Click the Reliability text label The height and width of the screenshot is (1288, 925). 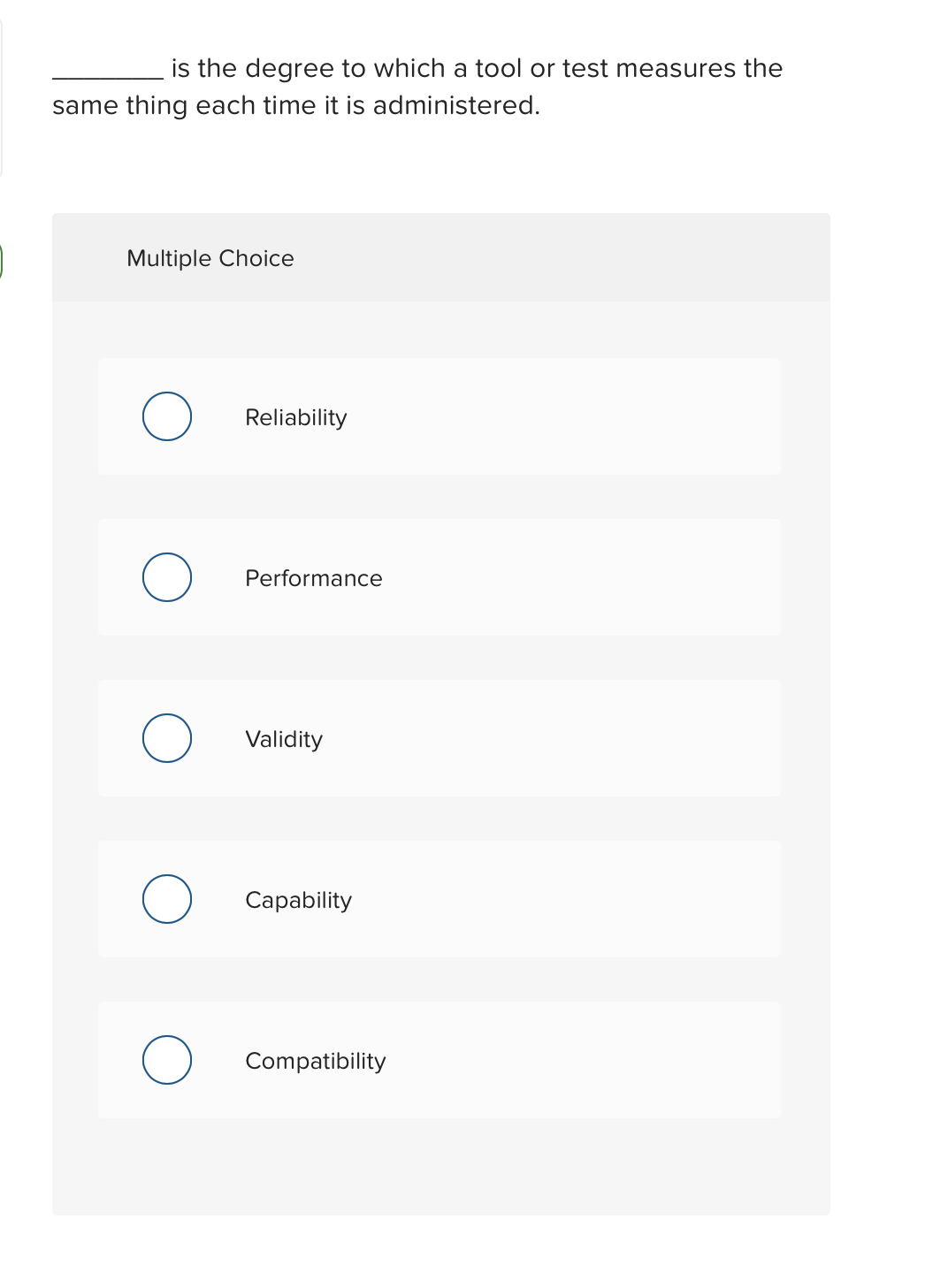296,416
